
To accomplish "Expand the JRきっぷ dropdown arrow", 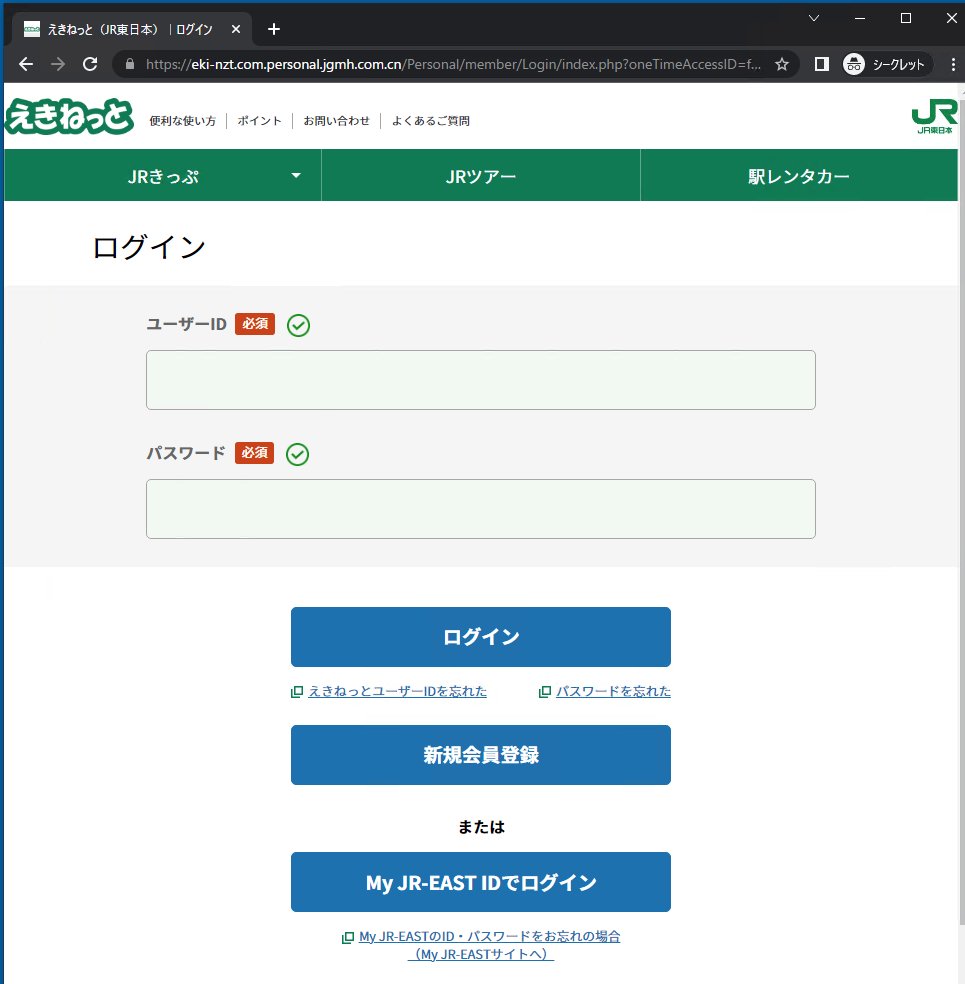I will [x=296, y=176].
